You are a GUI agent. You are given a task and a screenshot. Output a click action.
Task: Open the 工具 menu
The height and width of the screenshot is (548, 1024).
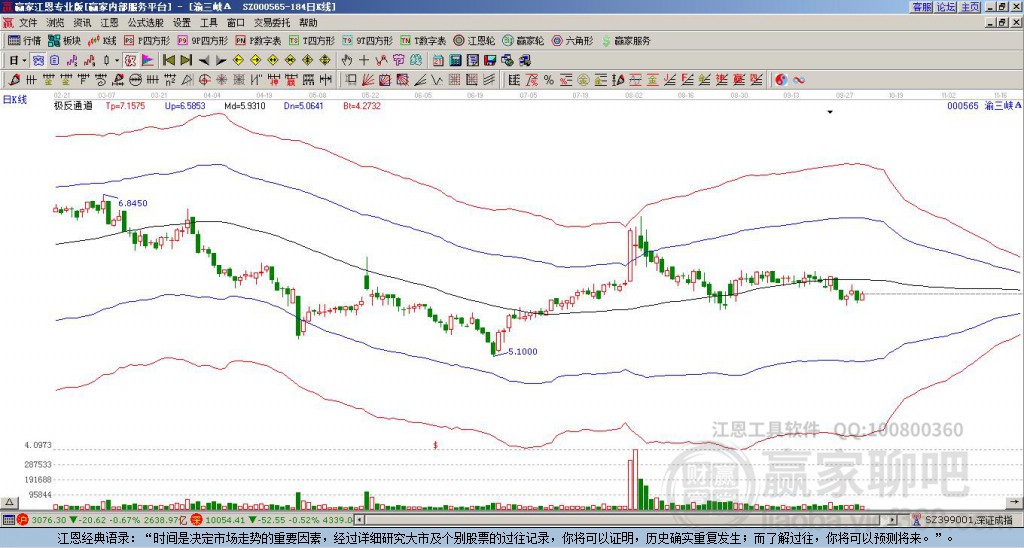point(208,23)
